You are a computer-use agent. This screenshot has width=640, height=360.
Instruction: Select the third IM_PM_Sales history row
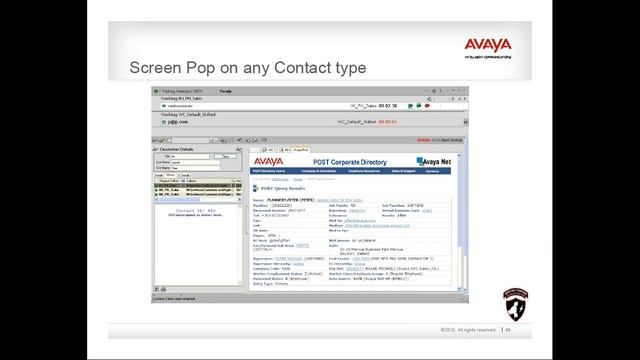[x=198, y=194]
